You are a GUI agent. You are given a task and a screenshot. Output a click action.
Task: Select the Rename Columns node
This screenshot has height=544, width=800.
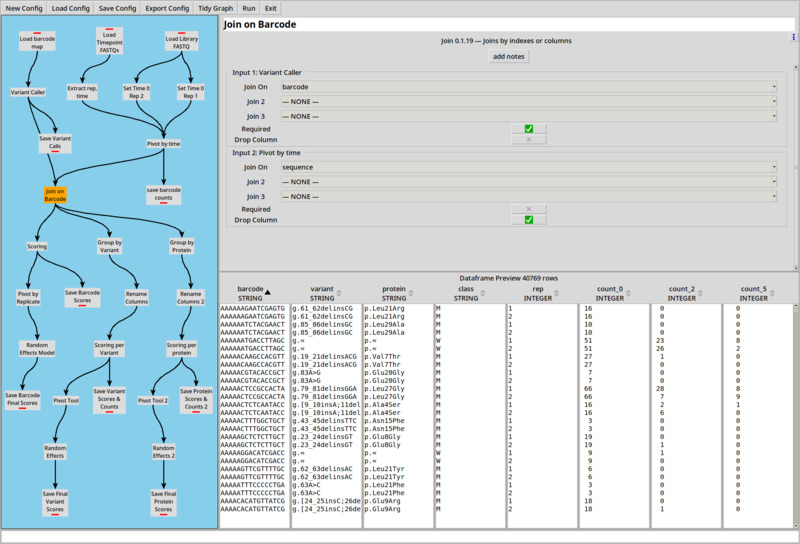136,298
